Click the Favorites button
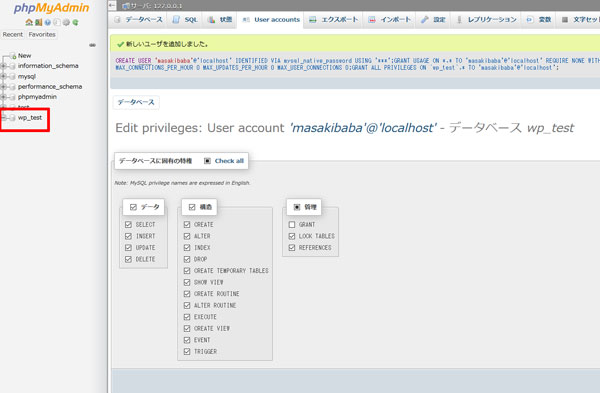The width and height of the screenshot is (600, 393). 42,34
